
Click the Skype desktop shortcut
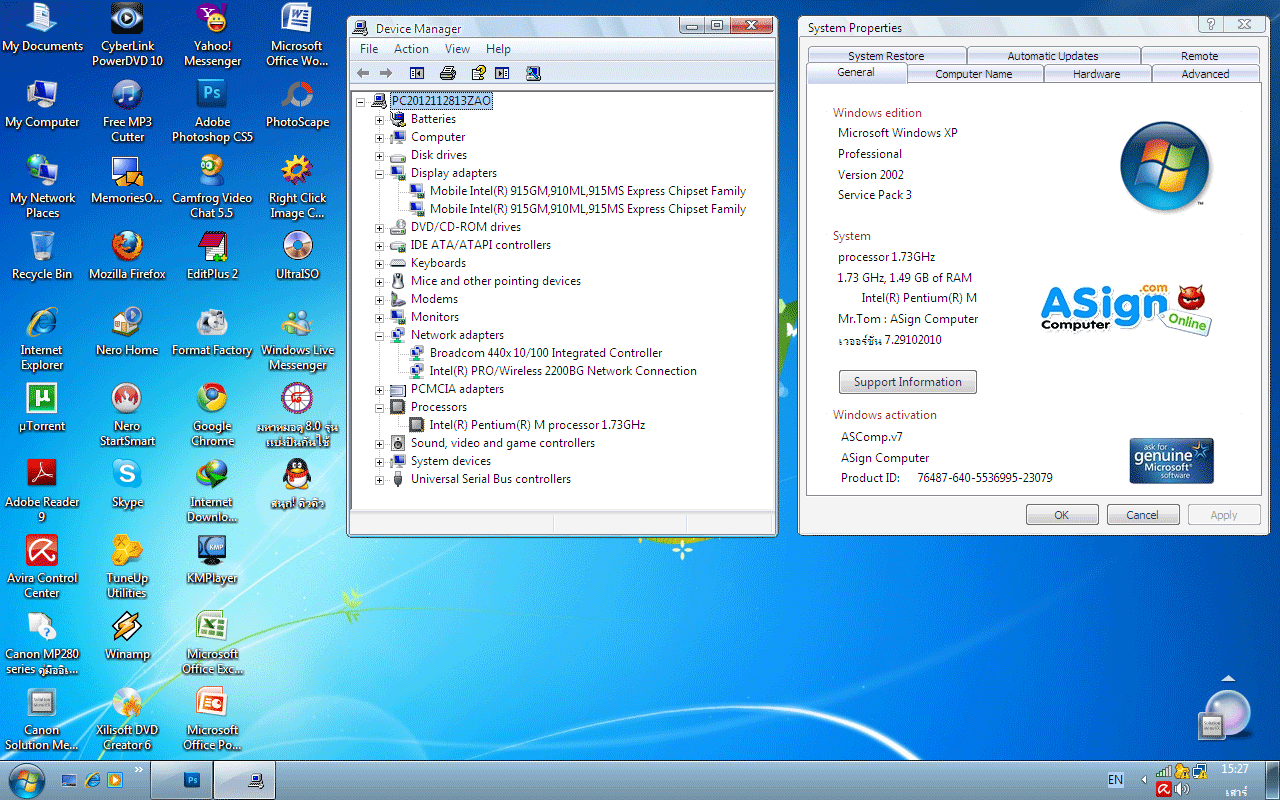(127, 484)
